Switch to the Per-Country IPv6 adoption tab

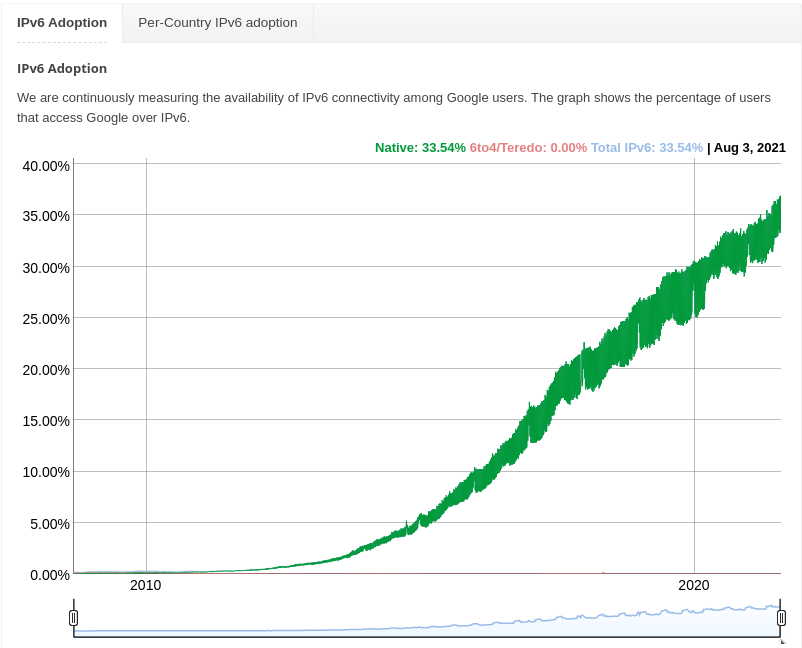[x=216, y=22]
